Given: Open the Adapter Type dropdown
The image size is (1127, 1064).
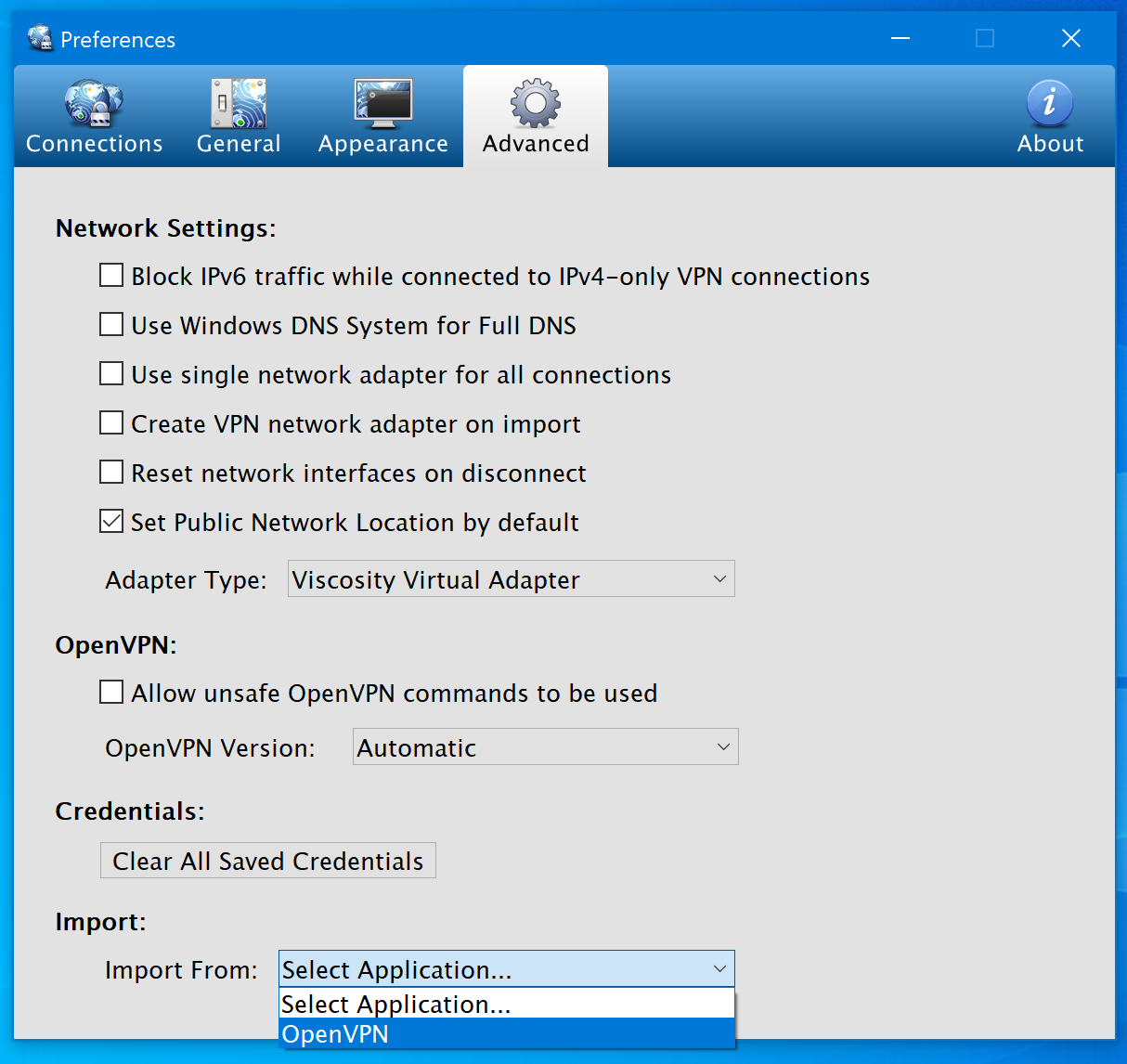Looking at the screenshot, I should click(512, 579).
